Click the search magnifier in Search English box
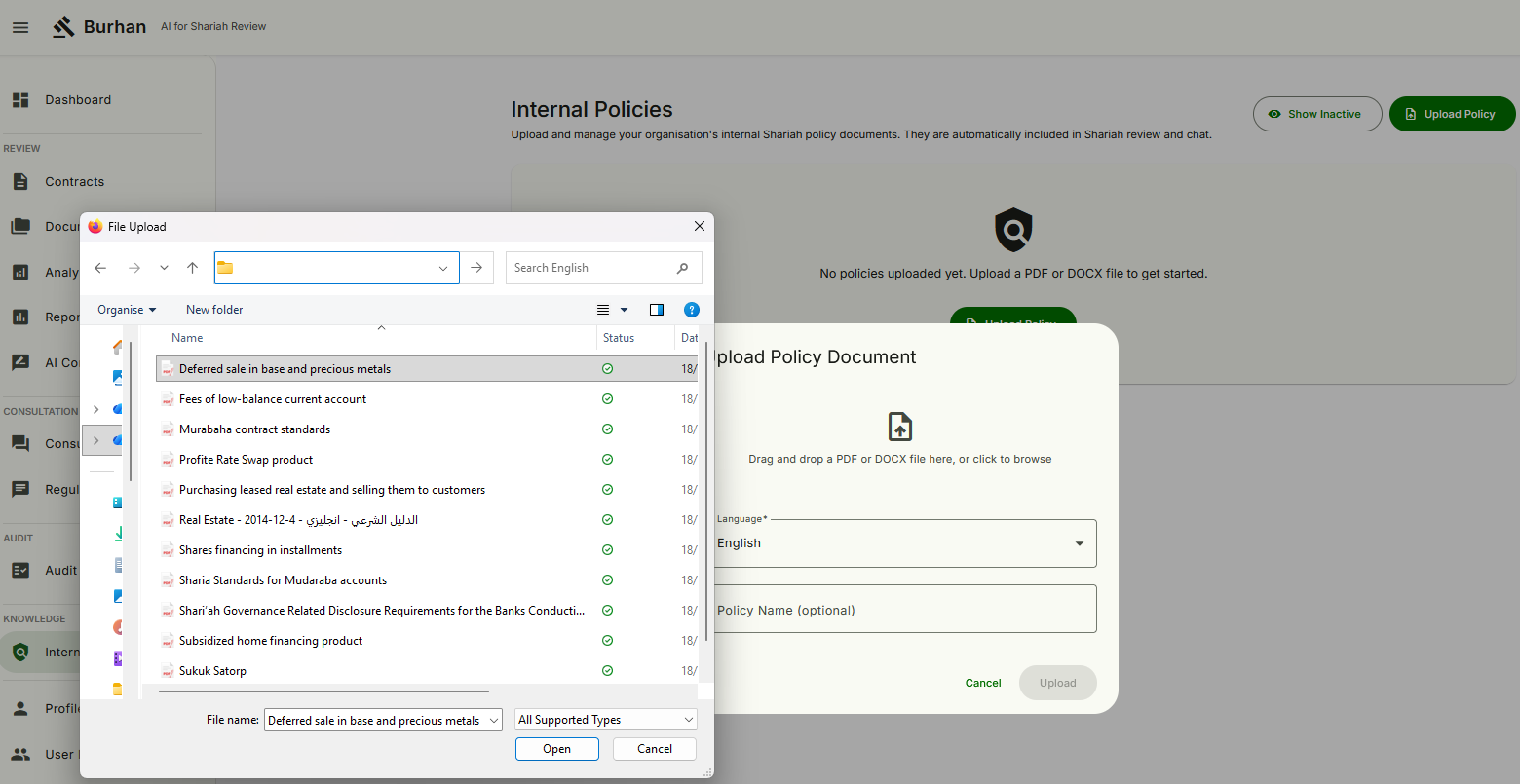Viewport: 1520px width, 784px height. point(682,268)
